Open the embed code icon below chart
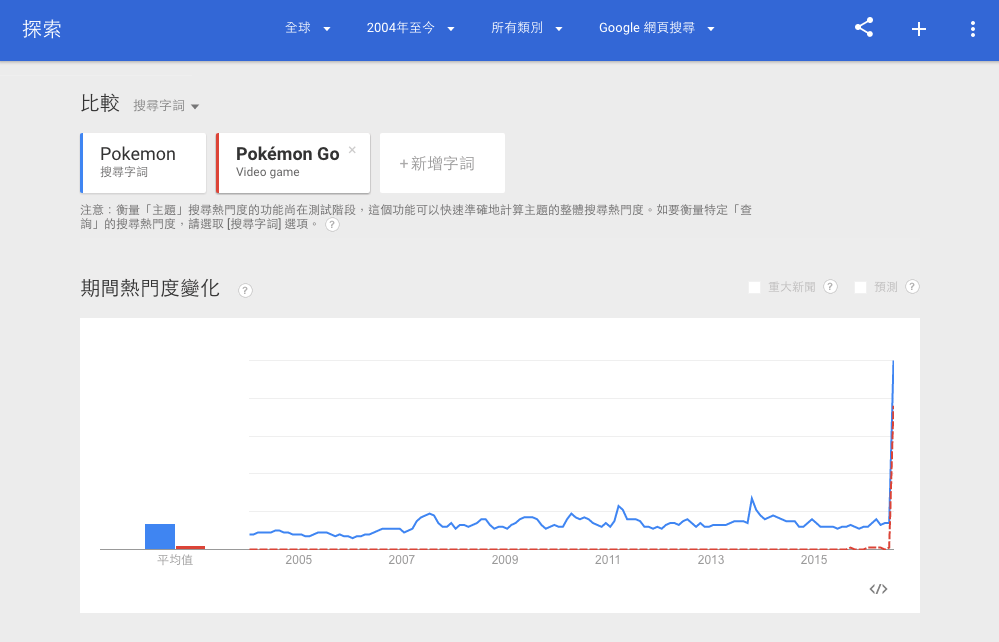This screenshot has width=999, height=642. 878,588
